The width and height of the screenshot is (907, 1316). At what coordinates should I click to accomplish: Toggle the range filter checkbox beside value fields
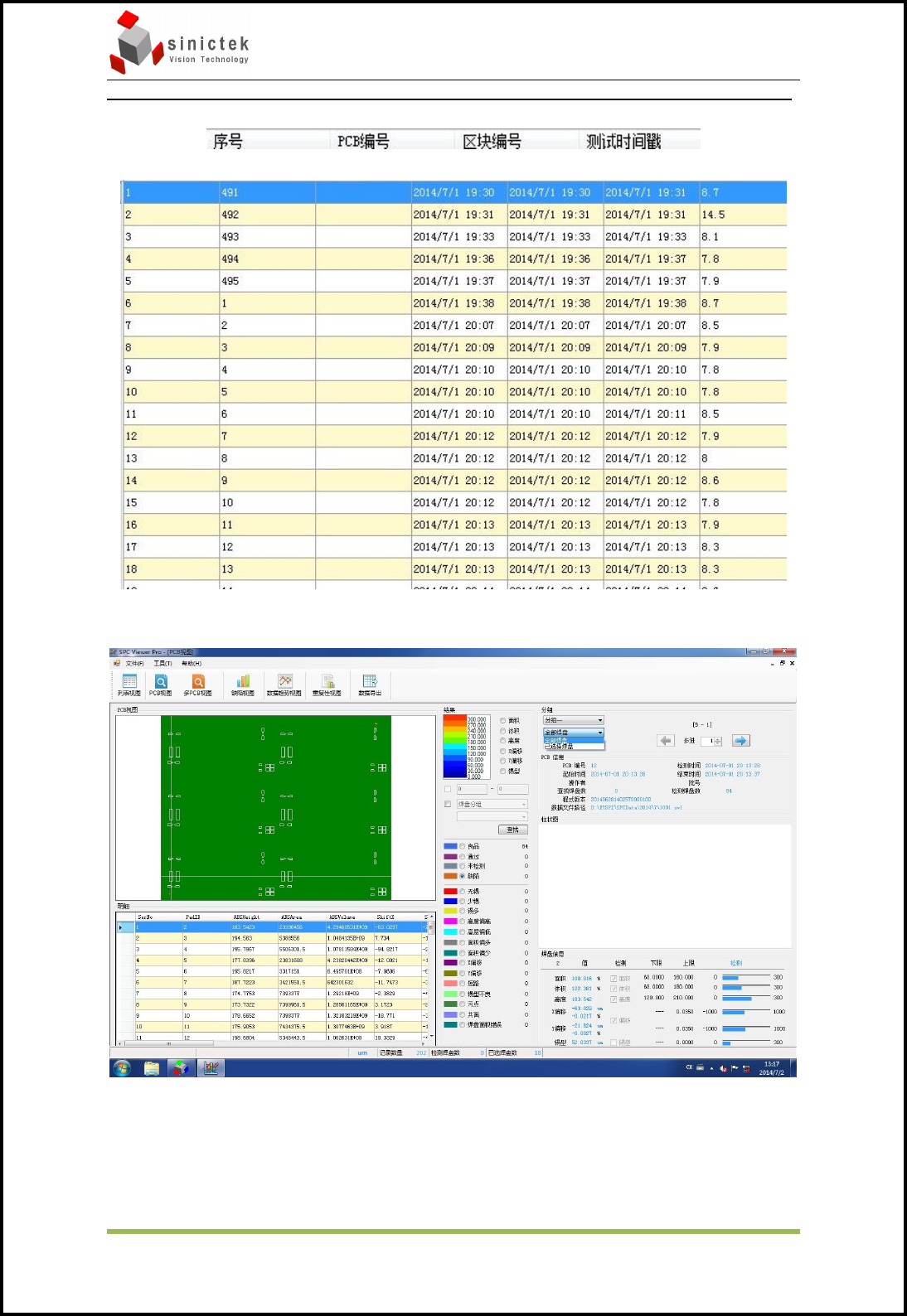point(448,789)
